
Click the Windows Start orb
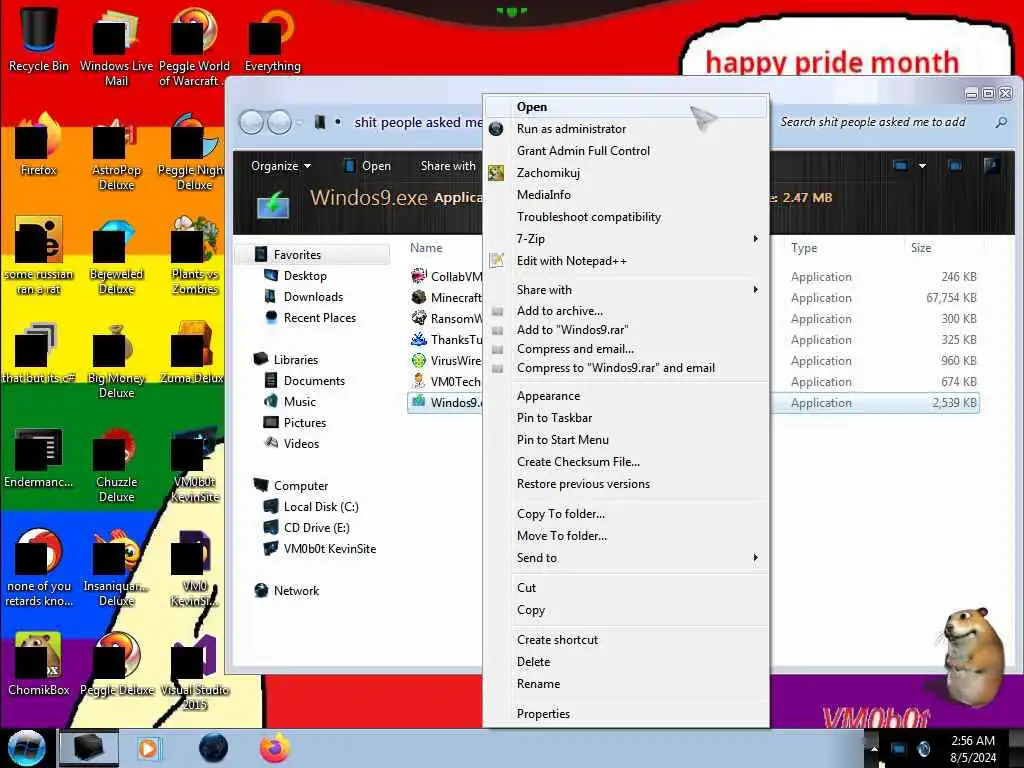(x=27, y=748)
